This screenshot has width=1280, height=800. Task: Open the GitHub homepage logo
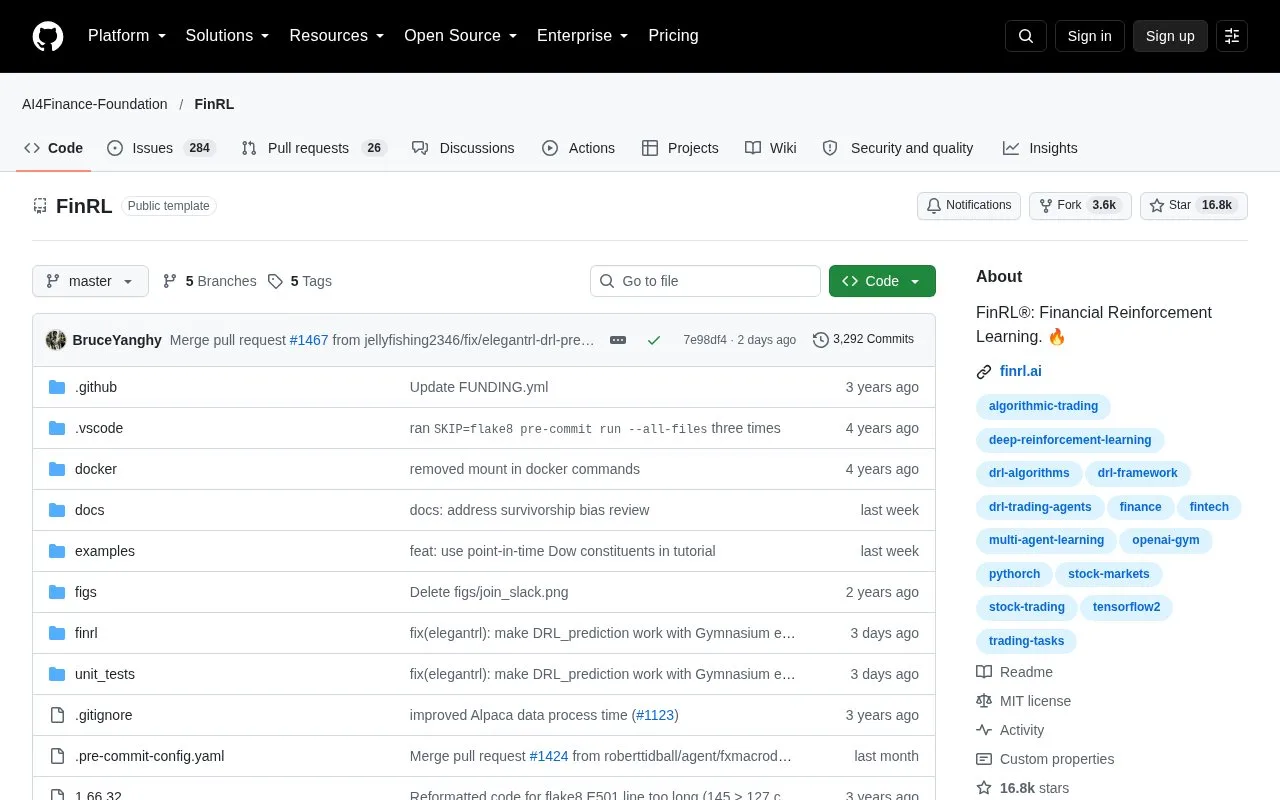48,36
